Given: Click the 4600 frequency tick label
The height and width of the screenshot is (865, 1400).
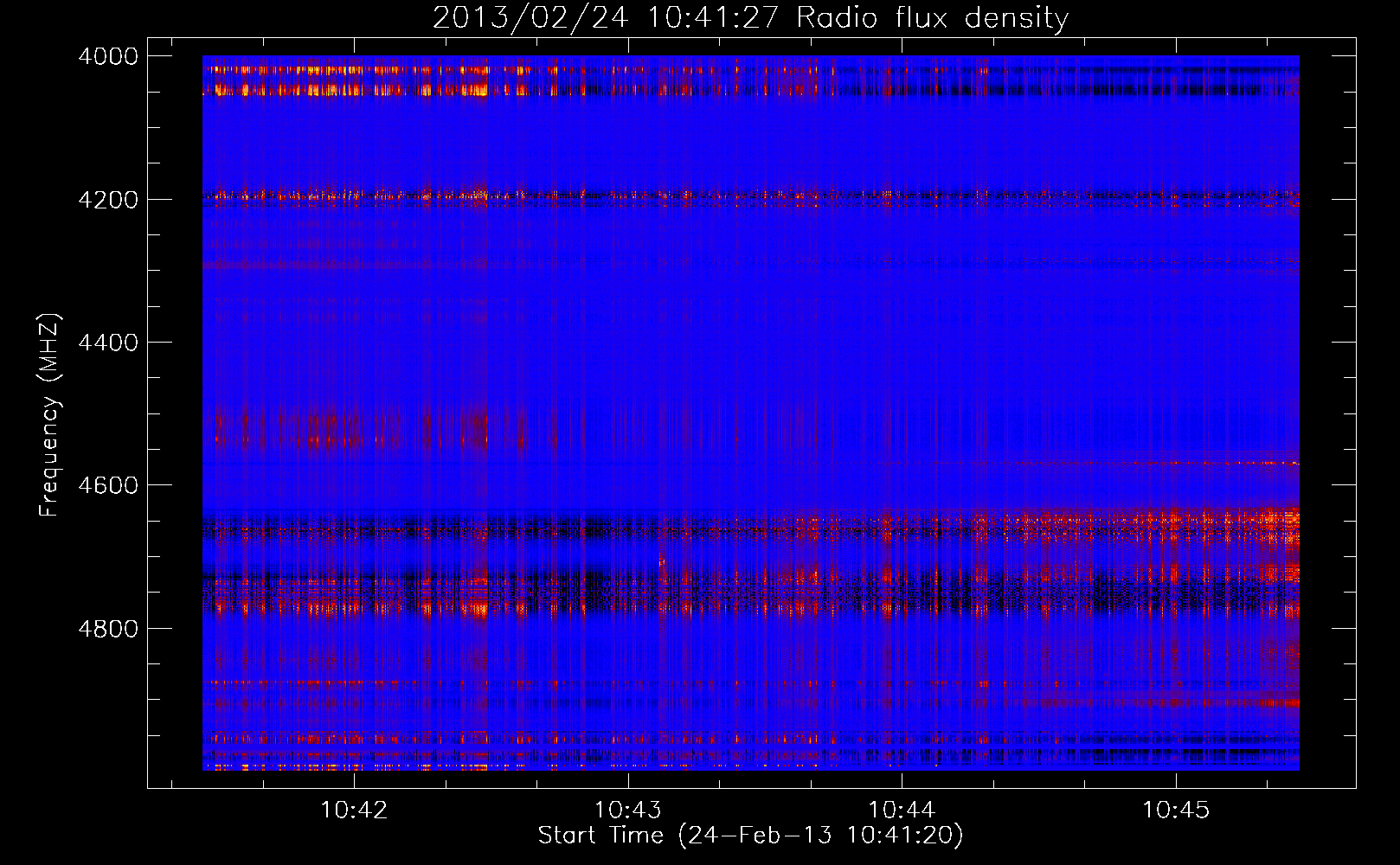Looking at the screenshot, I should [x=108, y=485].
